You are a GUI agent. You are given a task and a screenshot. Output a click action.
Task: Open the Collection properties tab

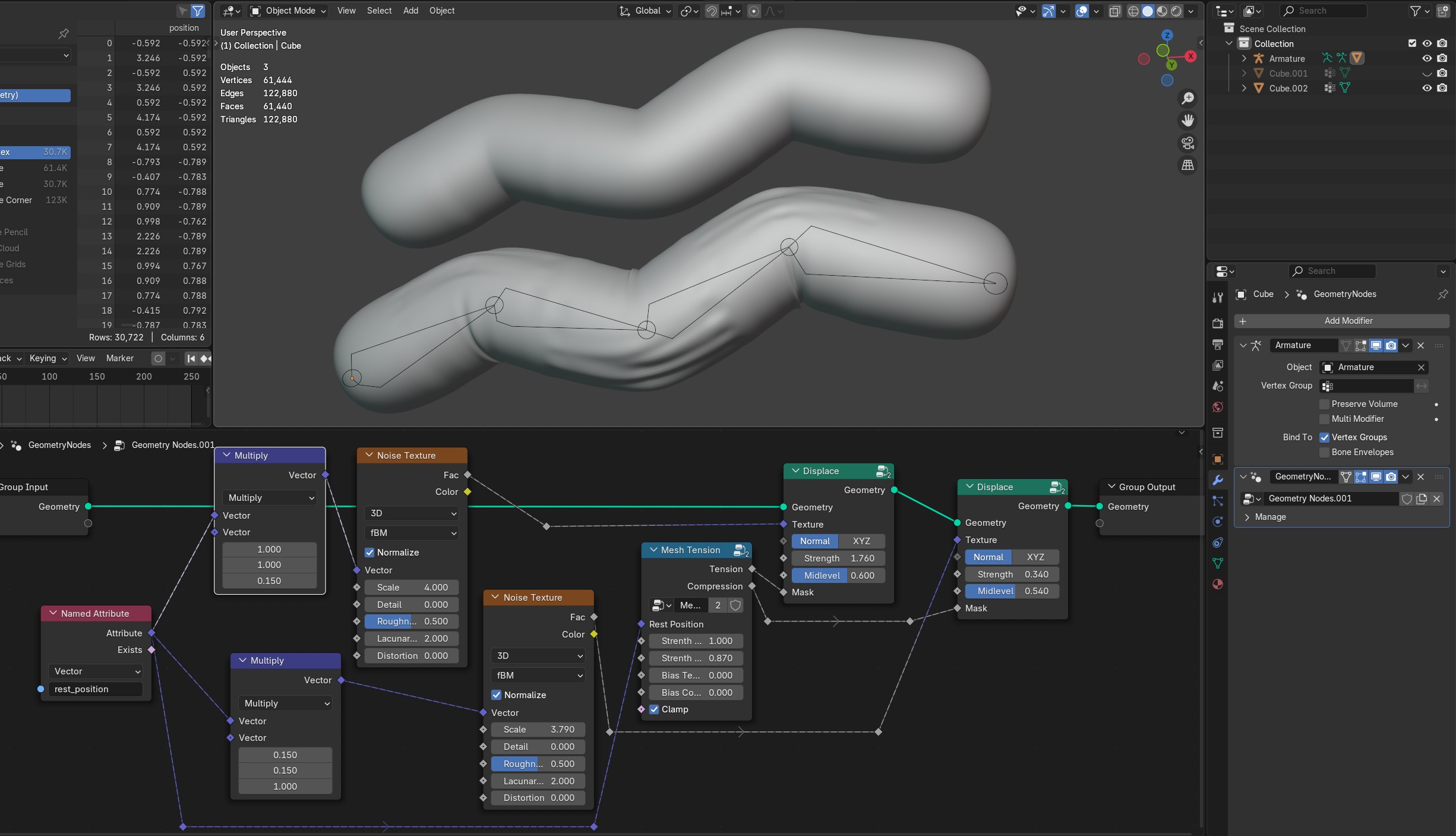(1218, 433)
